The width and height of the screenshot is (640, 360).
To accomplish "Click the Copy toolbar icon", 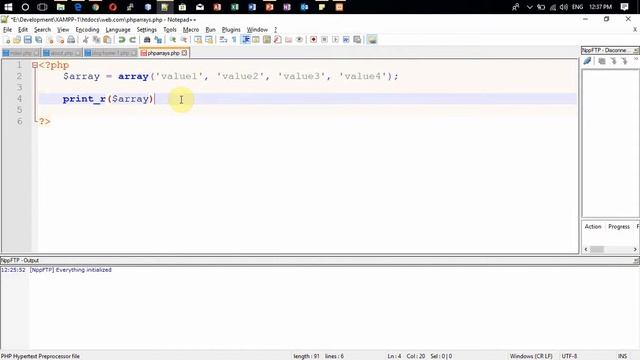I will point(96,40).
